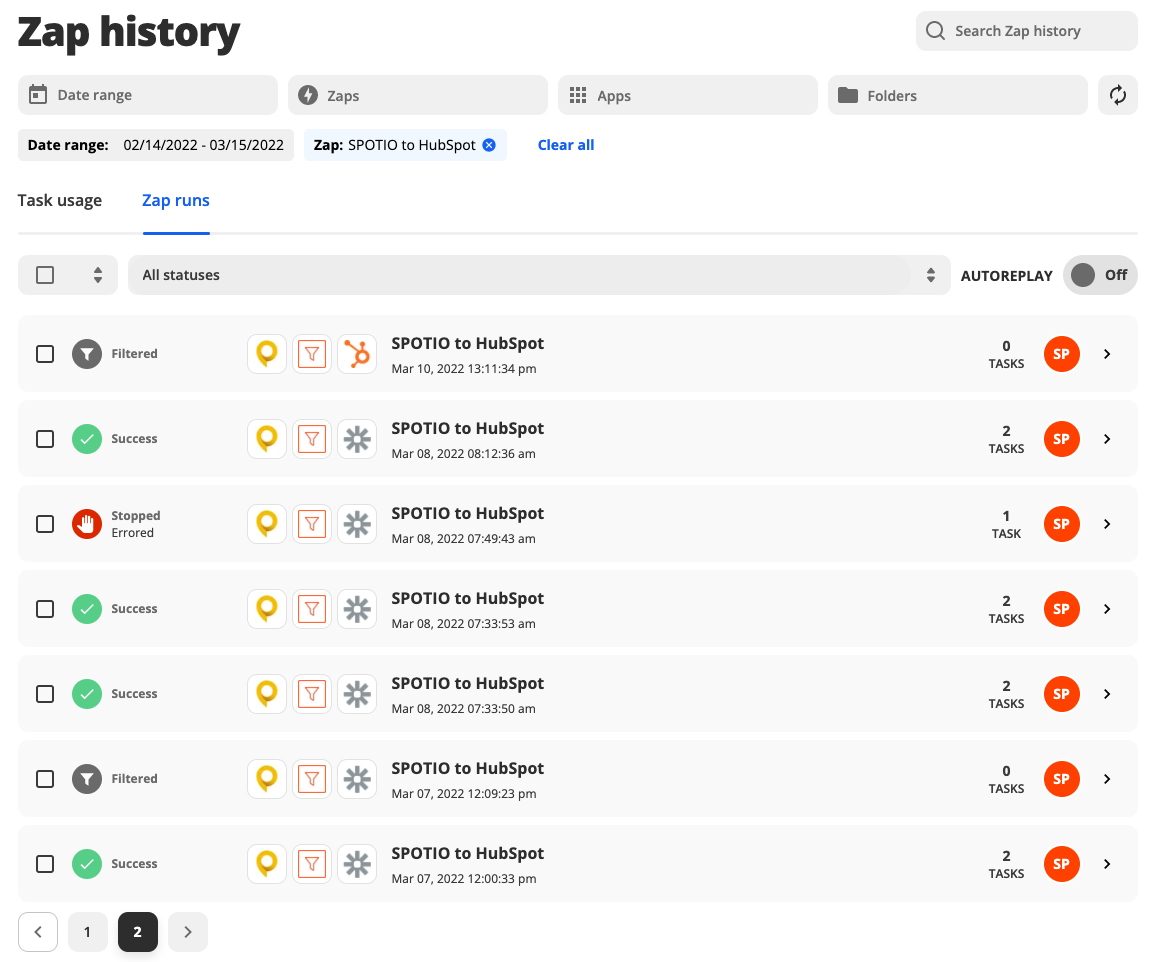This screenshot has width=1151, height=962.
Task: Open the Zaps filter dropdown
Action: tap(418, 95)
